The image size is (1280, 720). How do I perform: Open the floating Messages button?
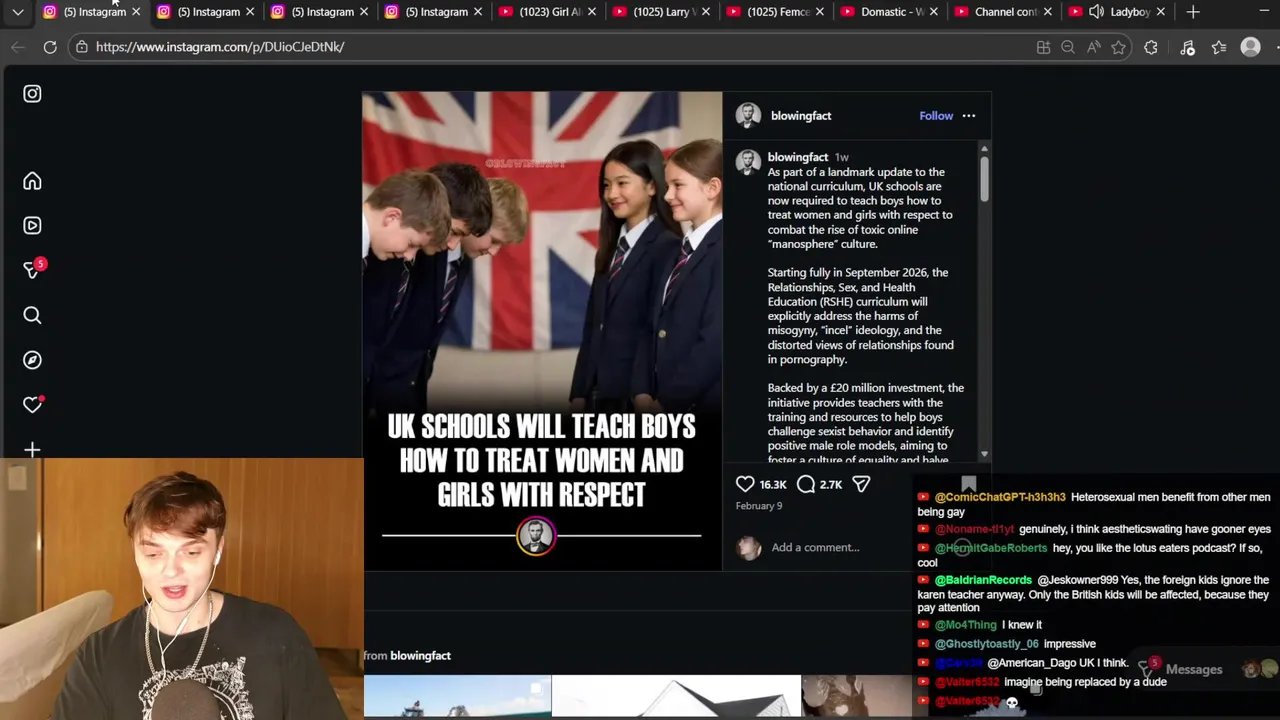pos(1194,670)
